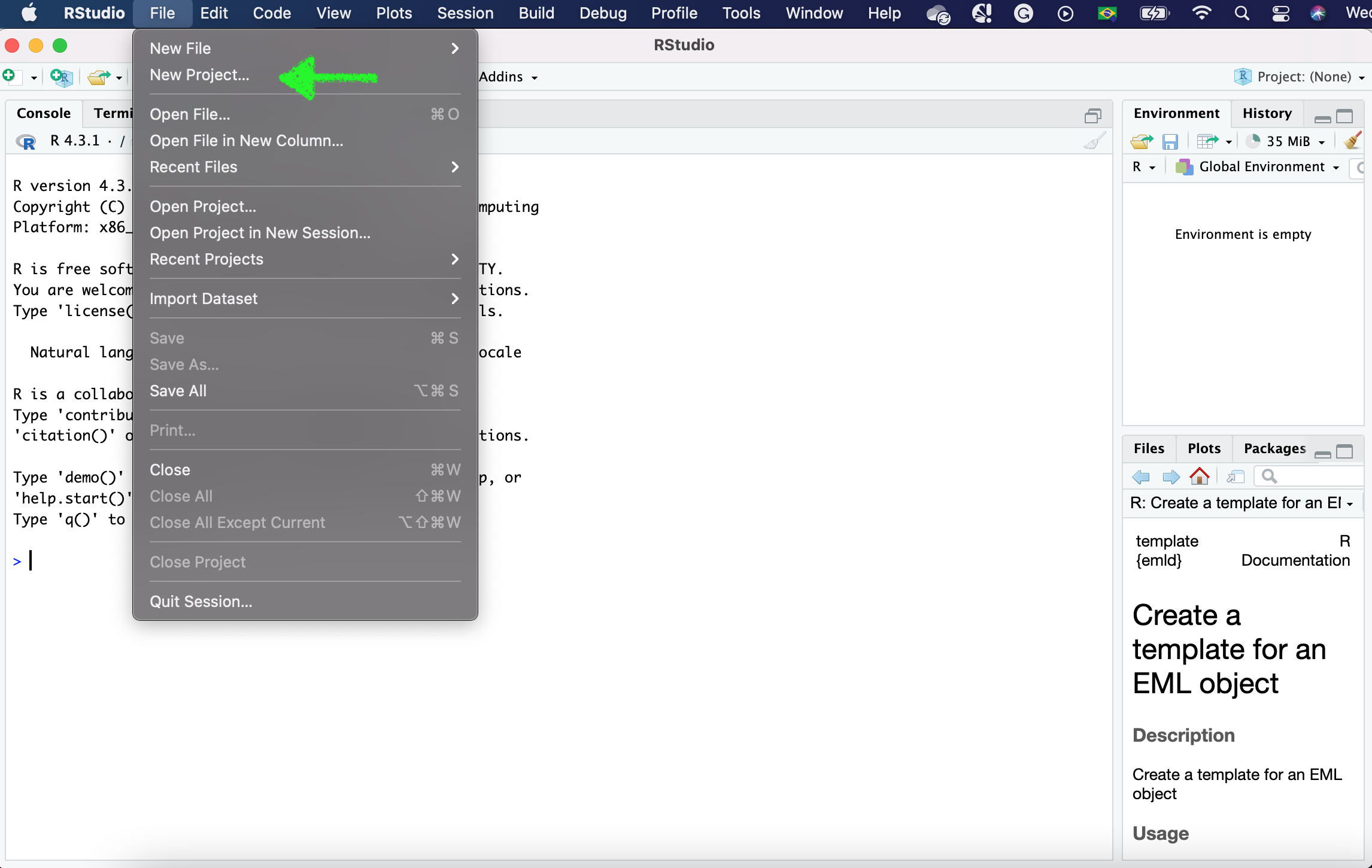The width and height of the screenshot is (1372, 868).
Task: Click the memory usage pie icon
Action: [x=1253, y=141]
